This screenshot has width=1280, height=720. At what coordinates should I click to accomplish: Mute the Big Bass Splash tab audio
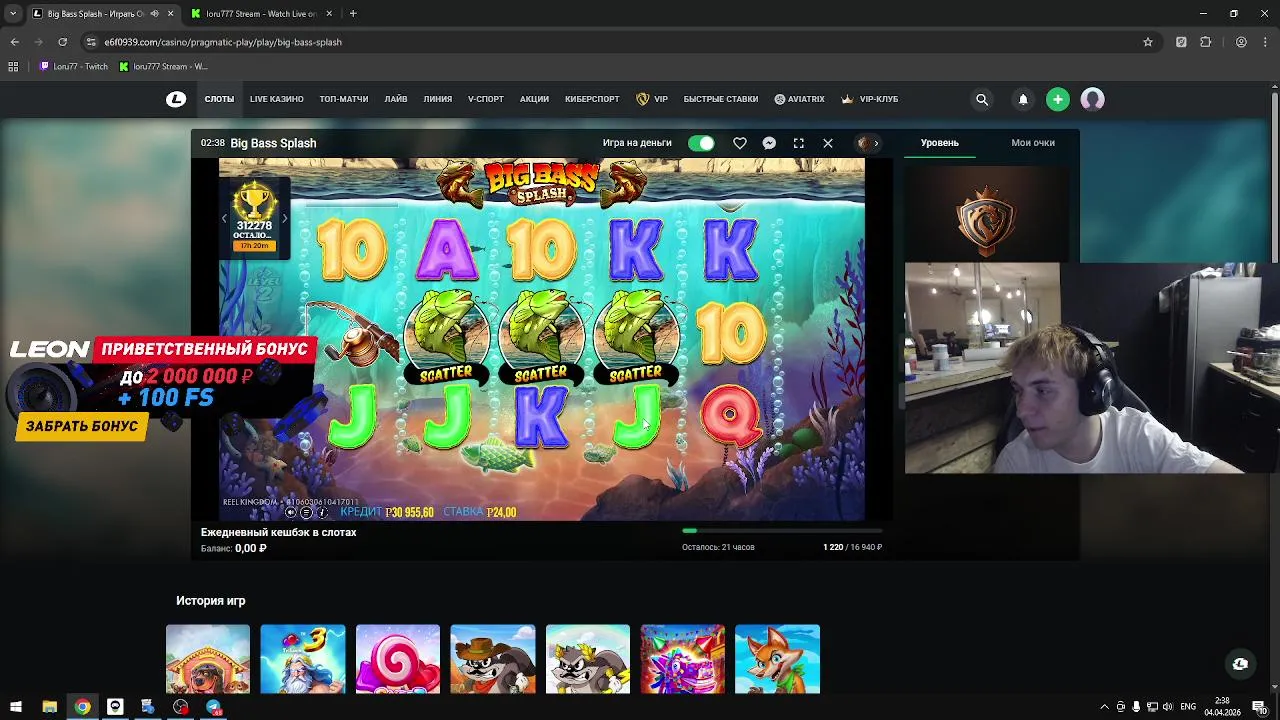pos(154,14)
